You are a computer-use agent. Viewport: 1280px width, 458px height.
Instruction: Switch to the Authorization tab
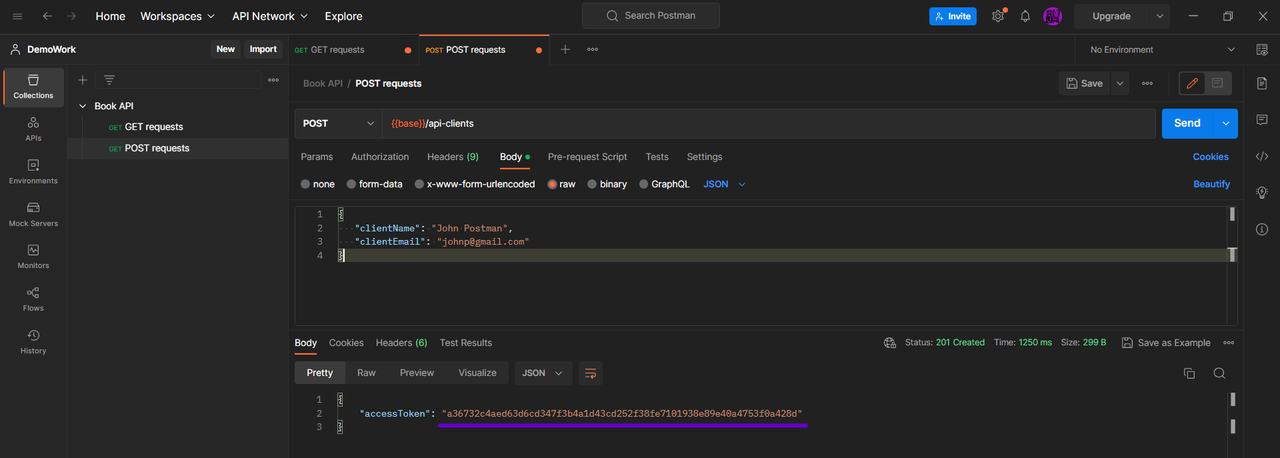pos(380,157)
